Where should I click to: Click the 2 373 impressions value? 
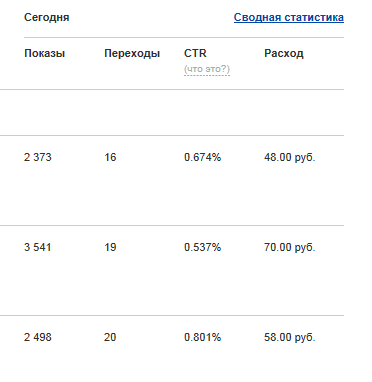pyautogui.click(x=38, y=157)
